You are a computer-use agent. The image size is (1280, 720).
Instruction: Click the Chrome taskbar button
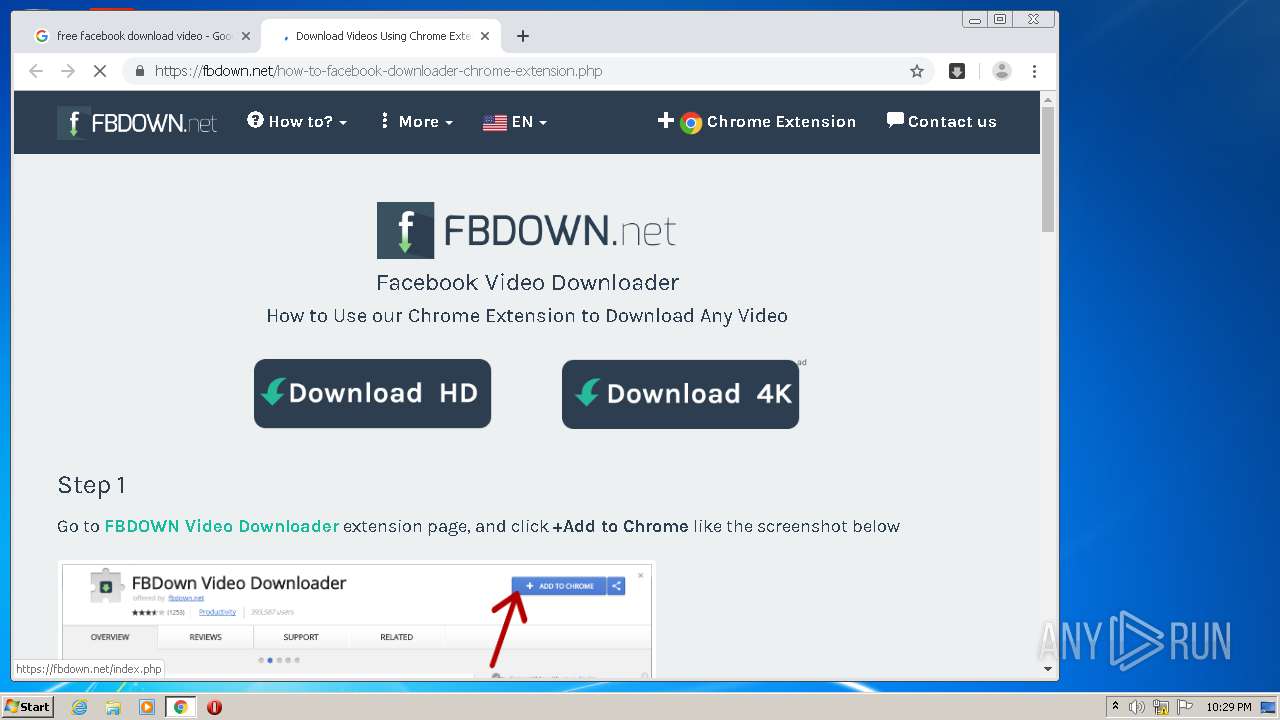(181, 707)
